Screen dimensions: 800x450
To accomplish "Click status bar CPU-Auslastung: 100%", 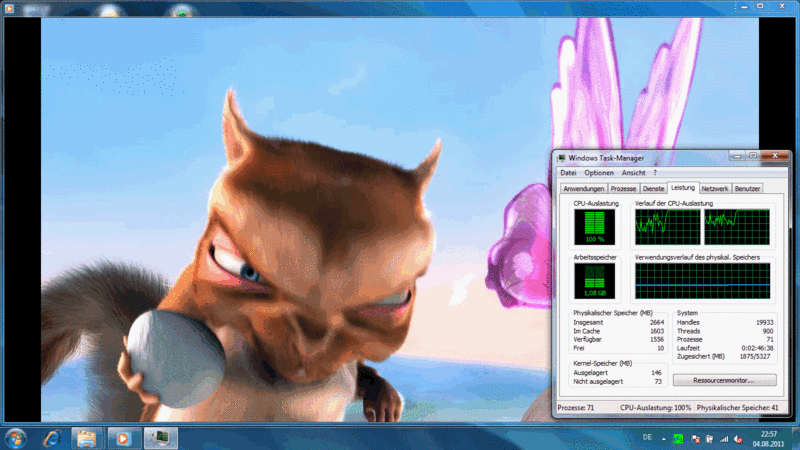I will pyautogui.click(x=655, y=408).
